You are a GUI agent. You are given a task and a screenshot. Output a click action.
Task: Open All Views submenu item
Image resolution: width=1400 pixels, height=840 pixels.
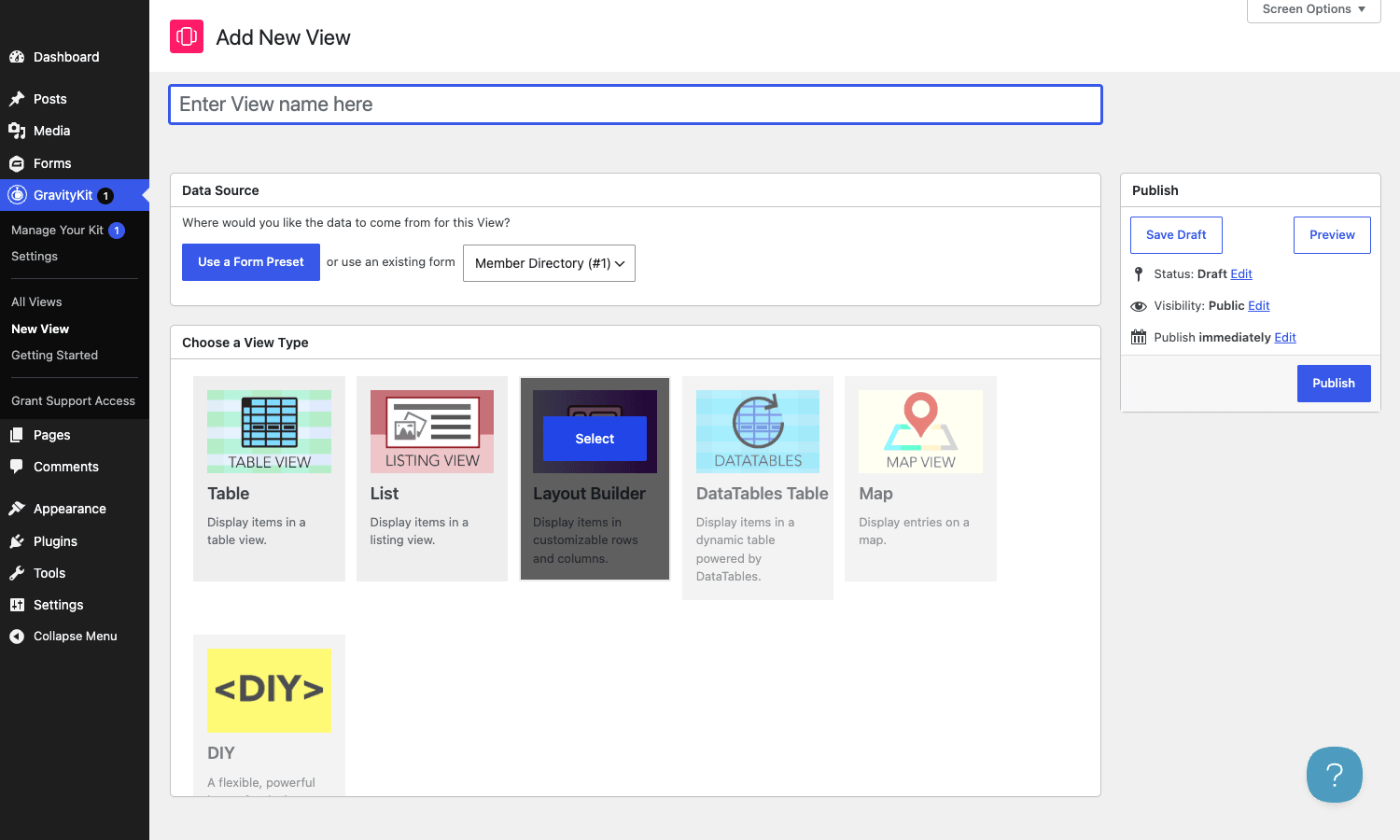[x=36, y=302]
